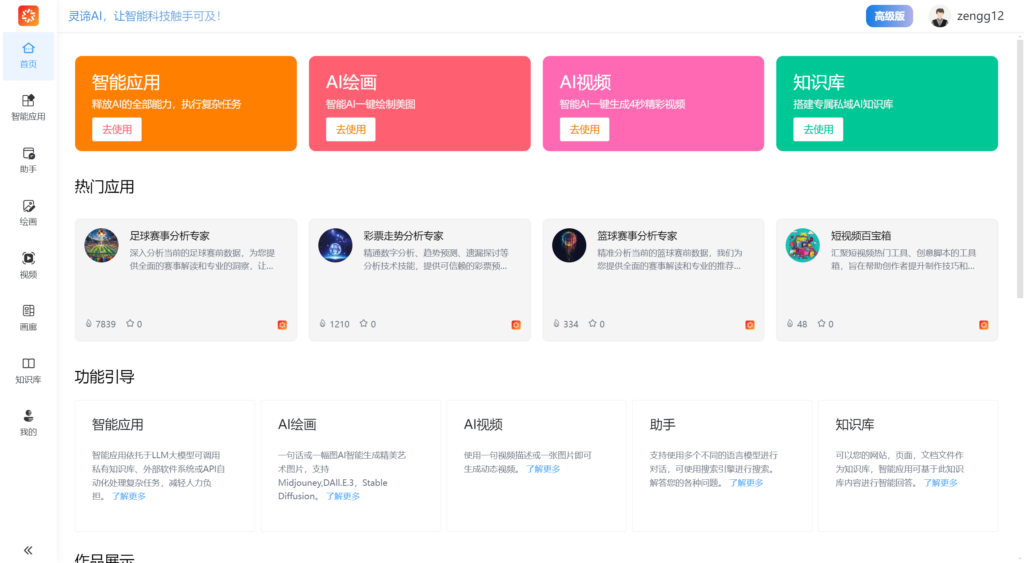
Task: Click the 灵谛AI slogan text in header
Action: (x=145, y=16)
